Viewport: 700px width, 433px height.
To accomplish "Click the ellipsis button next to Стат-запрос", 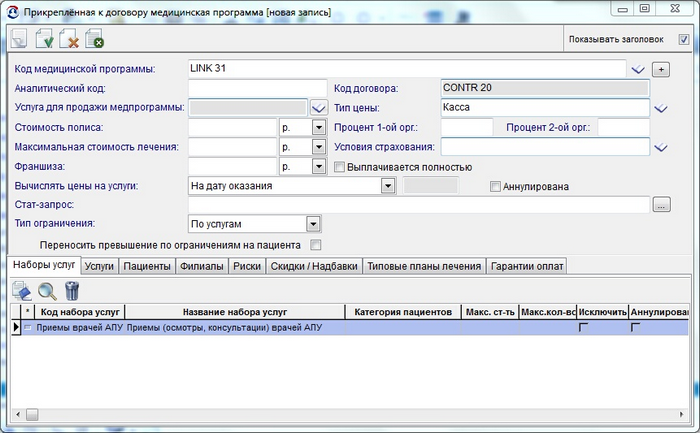I will (661, 205).
